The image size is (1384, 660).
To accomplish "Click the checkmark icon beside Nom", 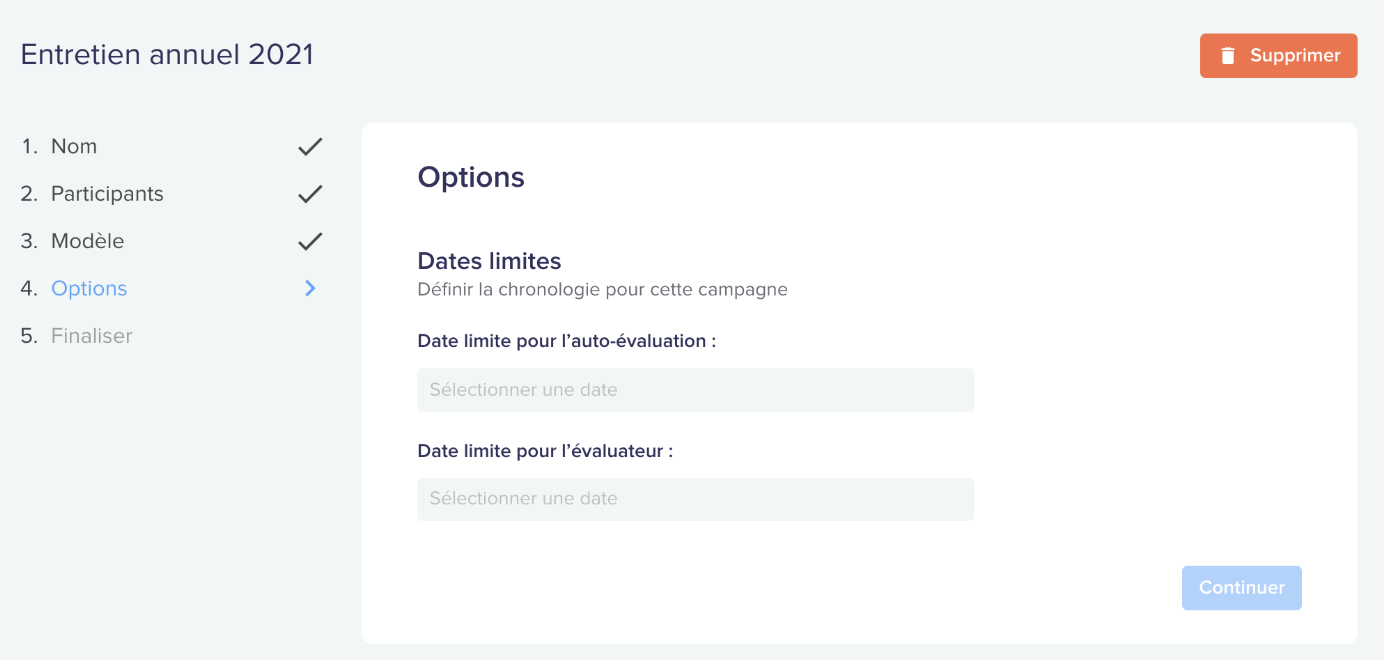I will coord(310,147).
